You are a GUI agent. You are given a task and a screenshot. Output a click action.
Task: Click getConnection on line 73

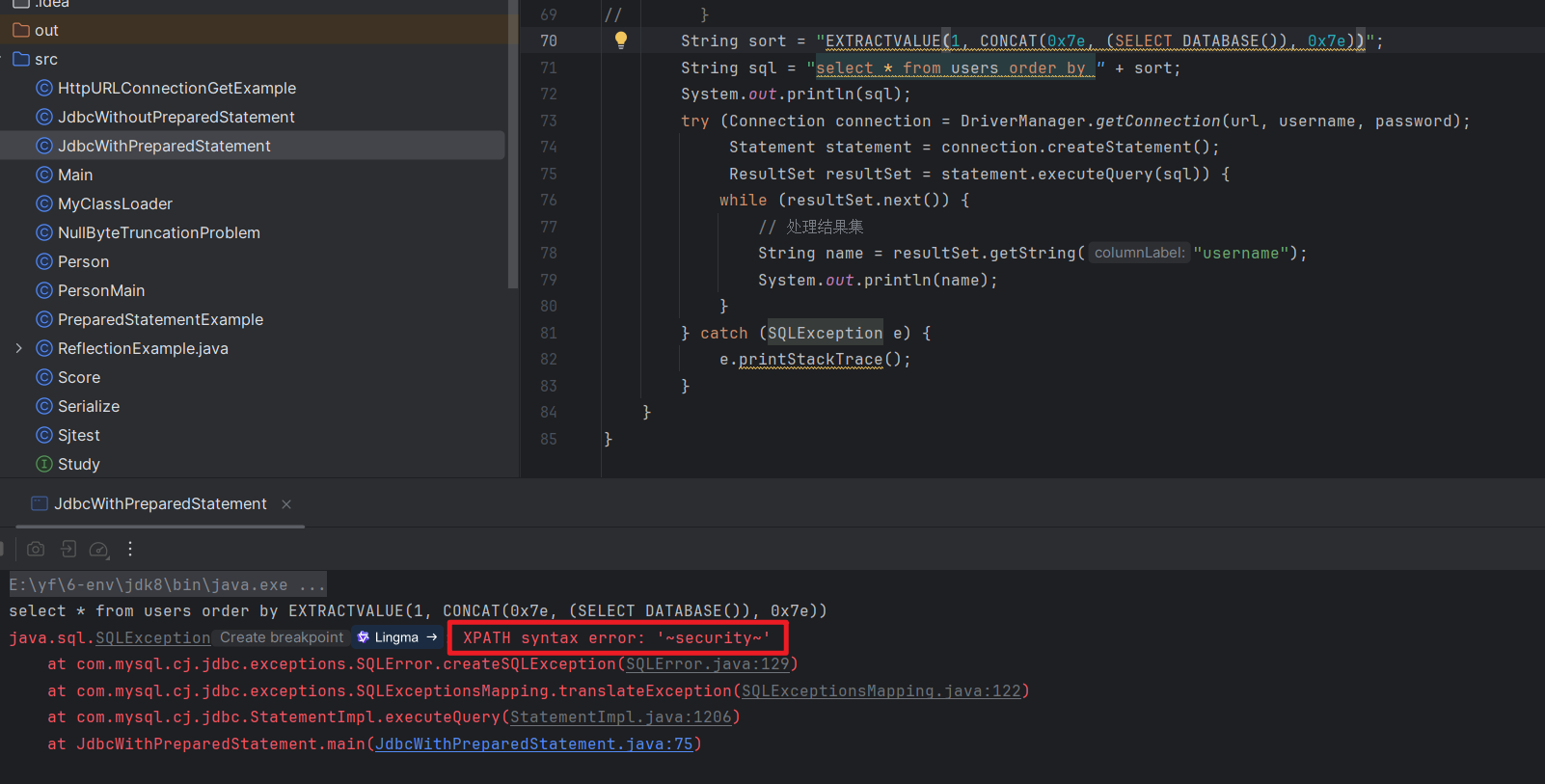pyautogui.click(x=1157, y=121)
